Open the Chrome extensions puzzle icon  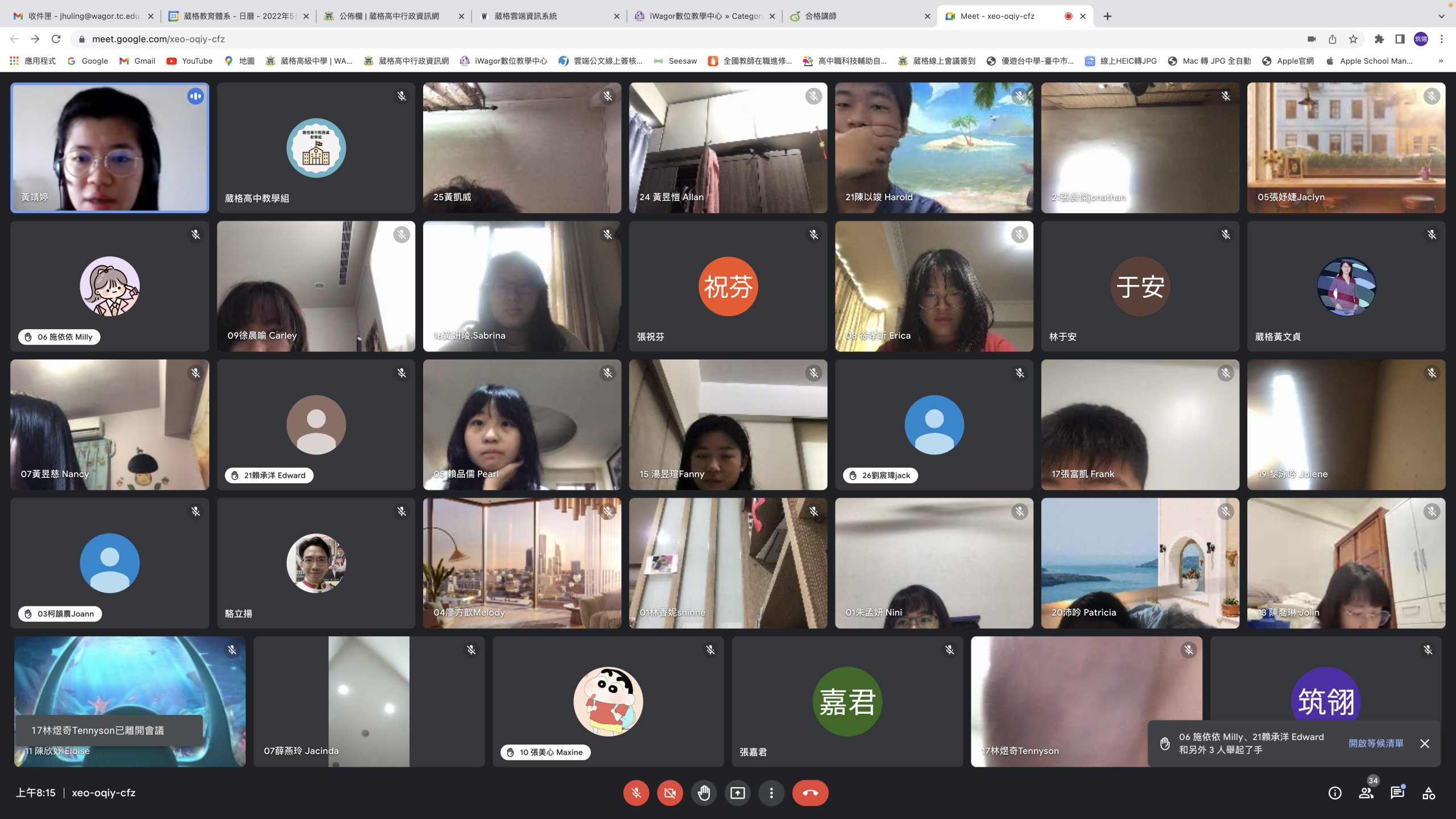pos(1379,39)
